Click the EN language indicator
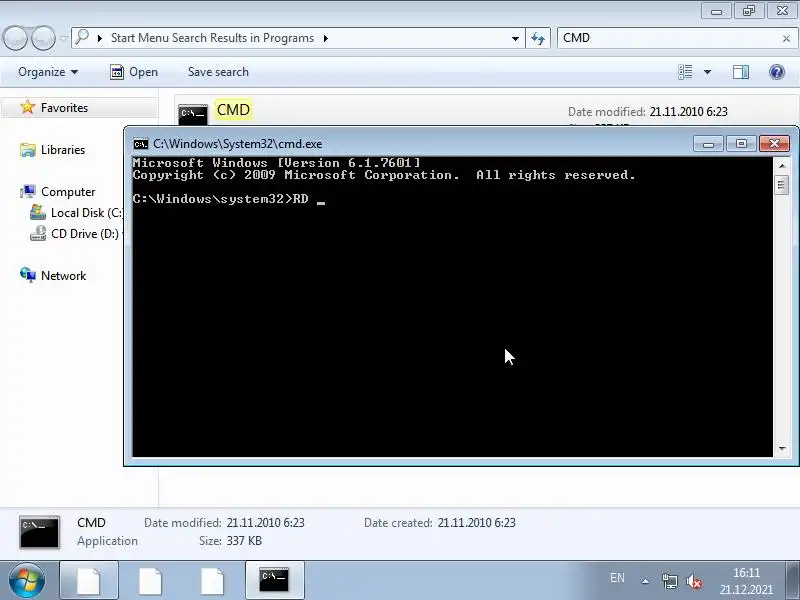 pos(617,578)
